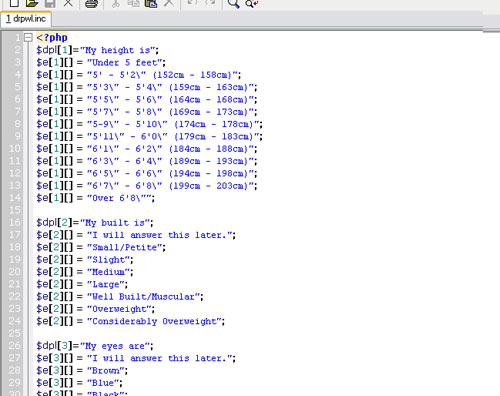Click the string "Brown"
The image size is (500, 396).
click(106, 371)
